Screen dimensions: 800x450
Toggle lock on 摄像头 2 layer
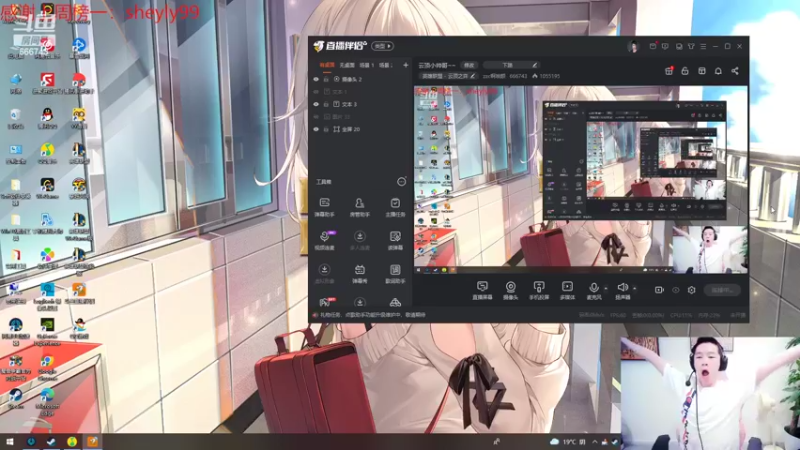point(326,79)
